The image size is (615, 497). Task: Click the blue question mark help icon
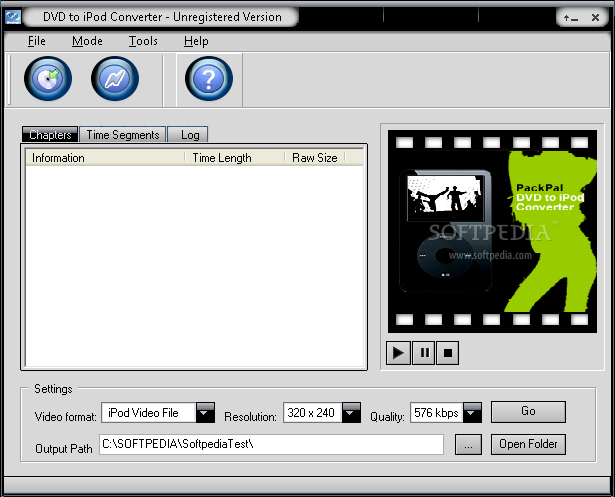click(x=209, y=78)
